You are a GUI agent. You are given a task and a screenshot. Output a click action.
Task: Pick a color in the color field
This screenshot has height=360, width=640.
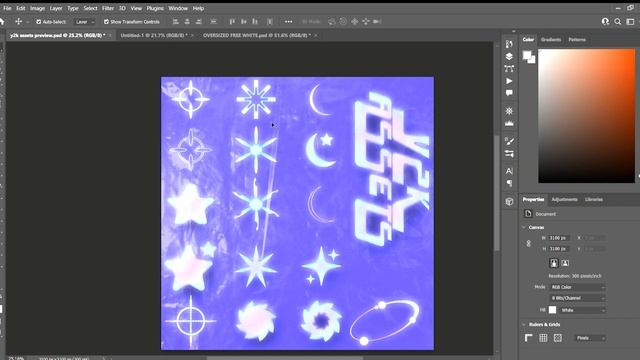click(x=587, y=116)
